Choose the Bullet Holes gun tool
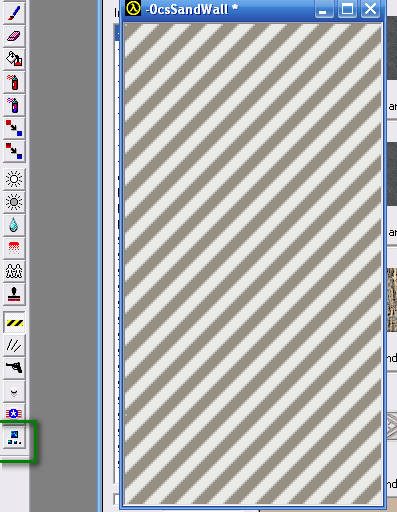 pos(14,368)
